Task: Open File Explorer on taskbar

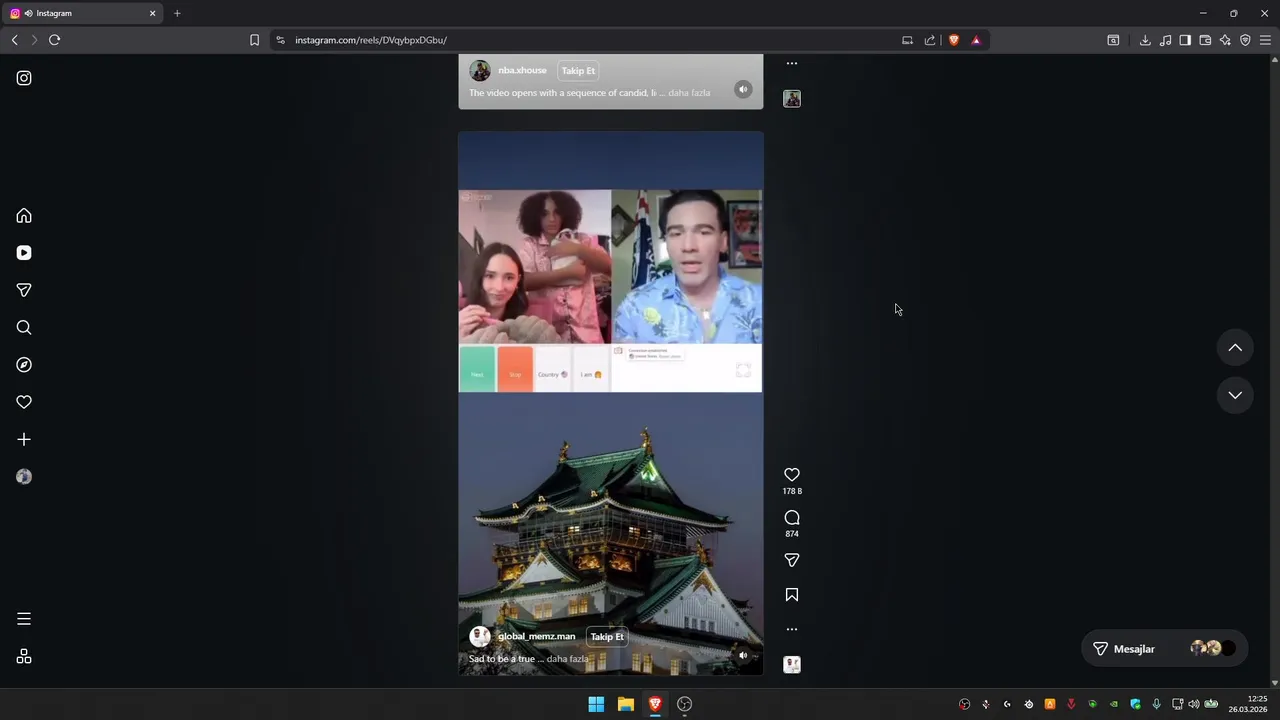Action: point(626,704)
